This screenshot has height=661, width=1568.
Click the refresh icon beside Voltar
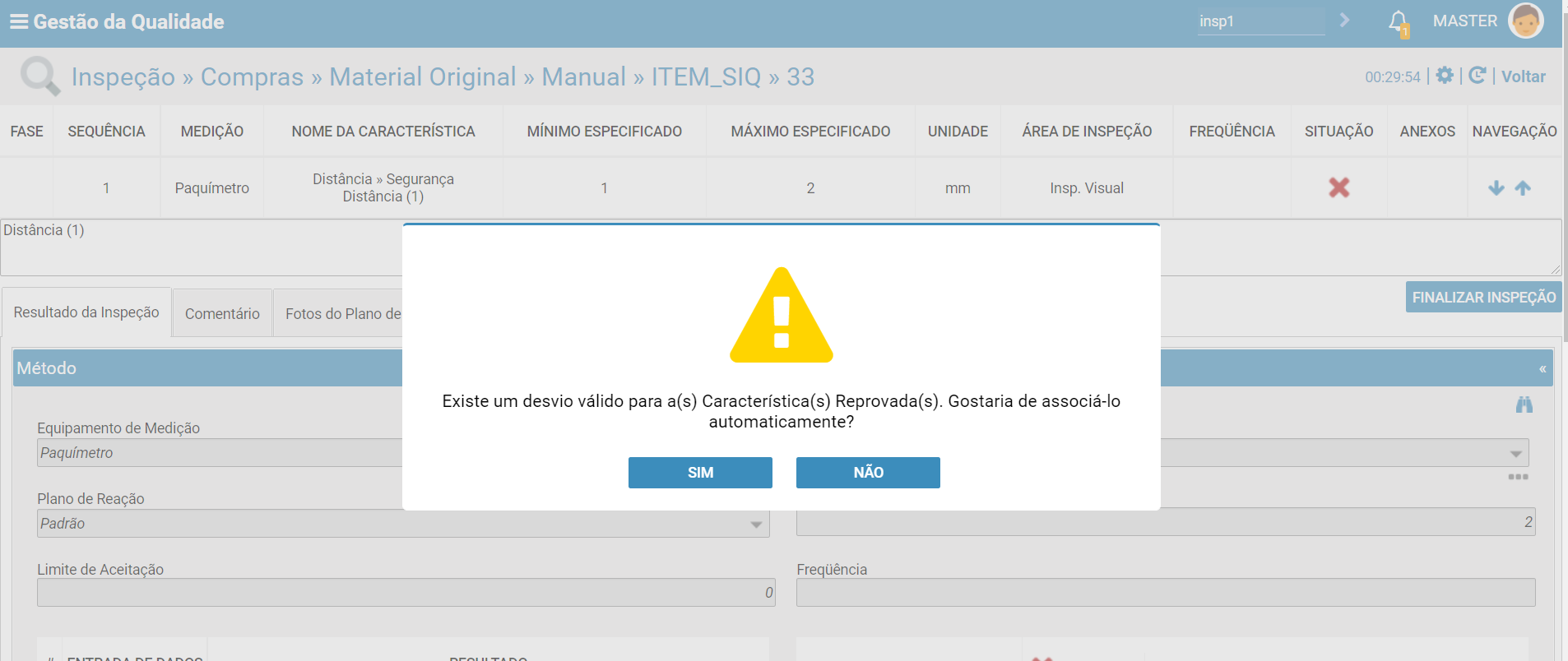pos(1477,76)
